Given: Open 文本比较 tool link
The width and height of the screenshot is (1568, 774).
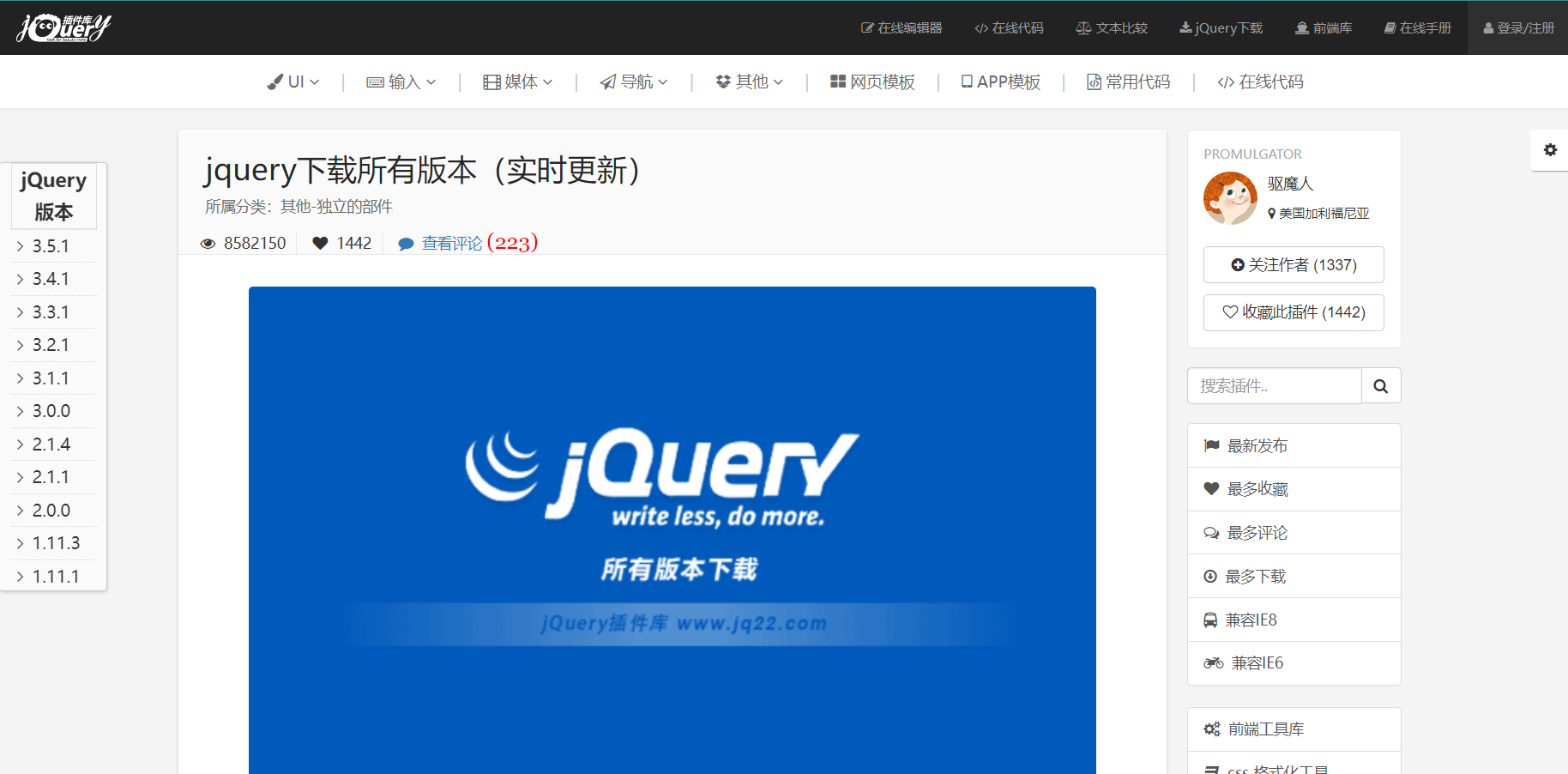Looking at the screenshot, I should pyautogui.click(x=1112, y=28).
